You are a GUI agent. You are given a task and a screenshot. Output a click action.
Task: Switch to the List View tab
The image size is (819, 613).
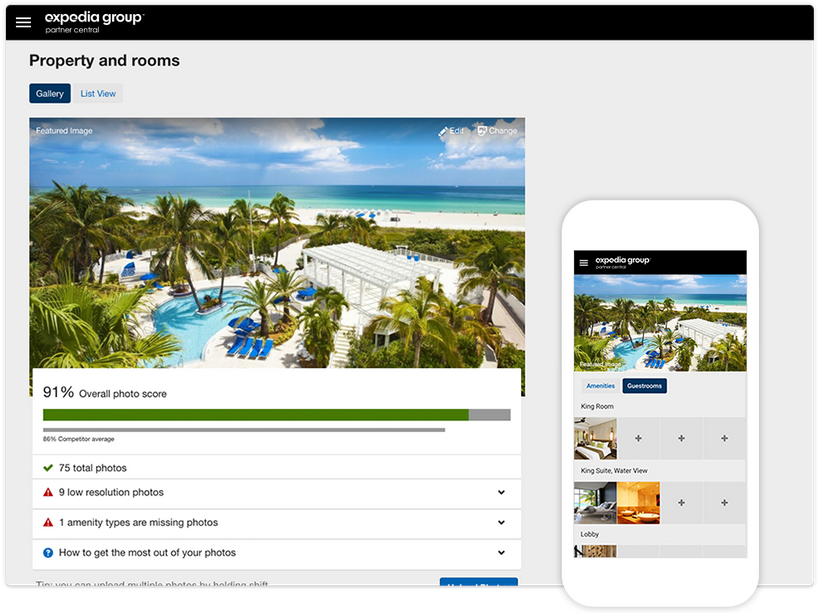pos(98,93)
